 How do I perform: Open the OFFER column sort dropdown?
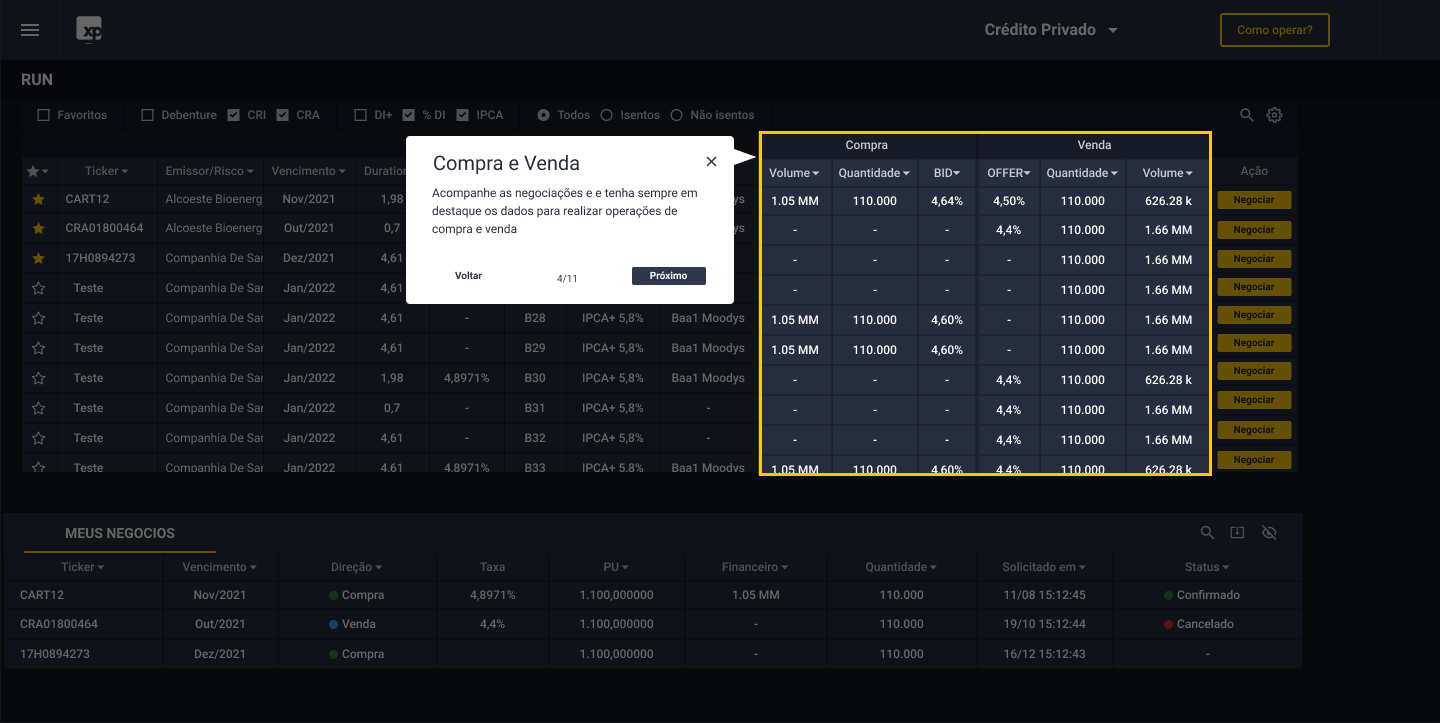click(1008, 173)
